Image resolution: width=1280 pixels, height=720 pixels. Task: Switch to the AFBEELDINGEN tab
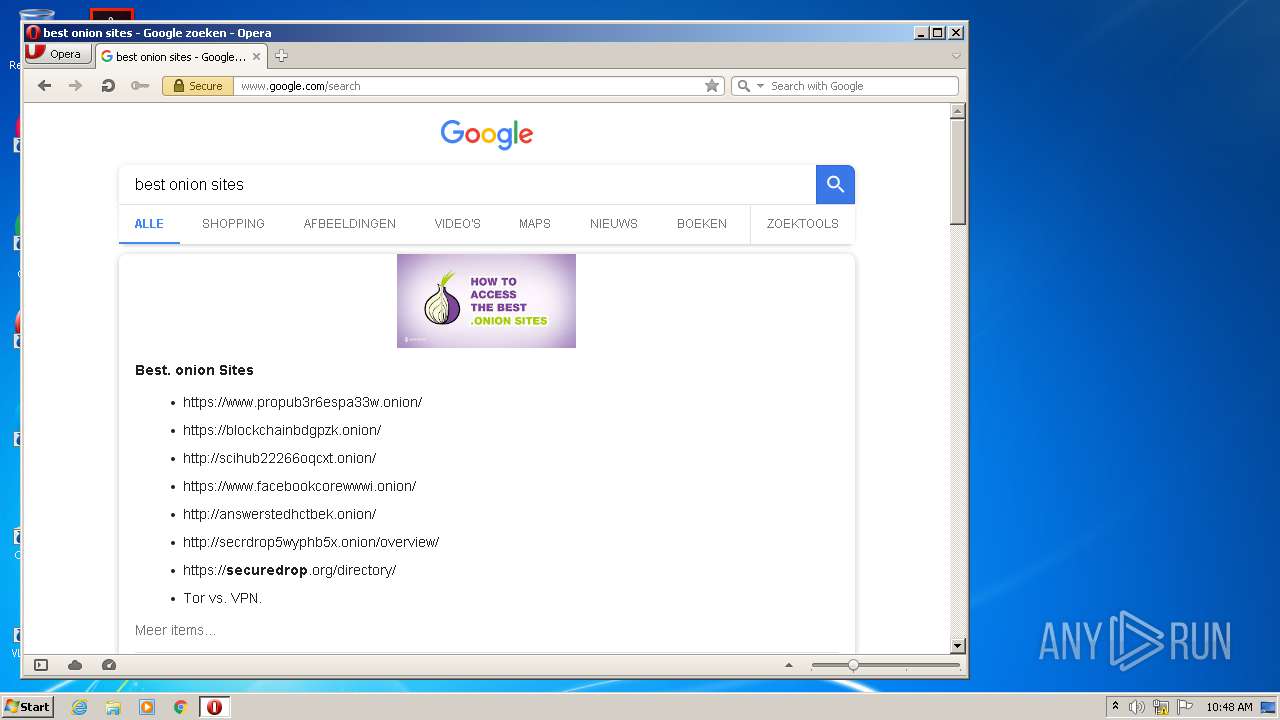pyautogui.click(x=350, y=224)
